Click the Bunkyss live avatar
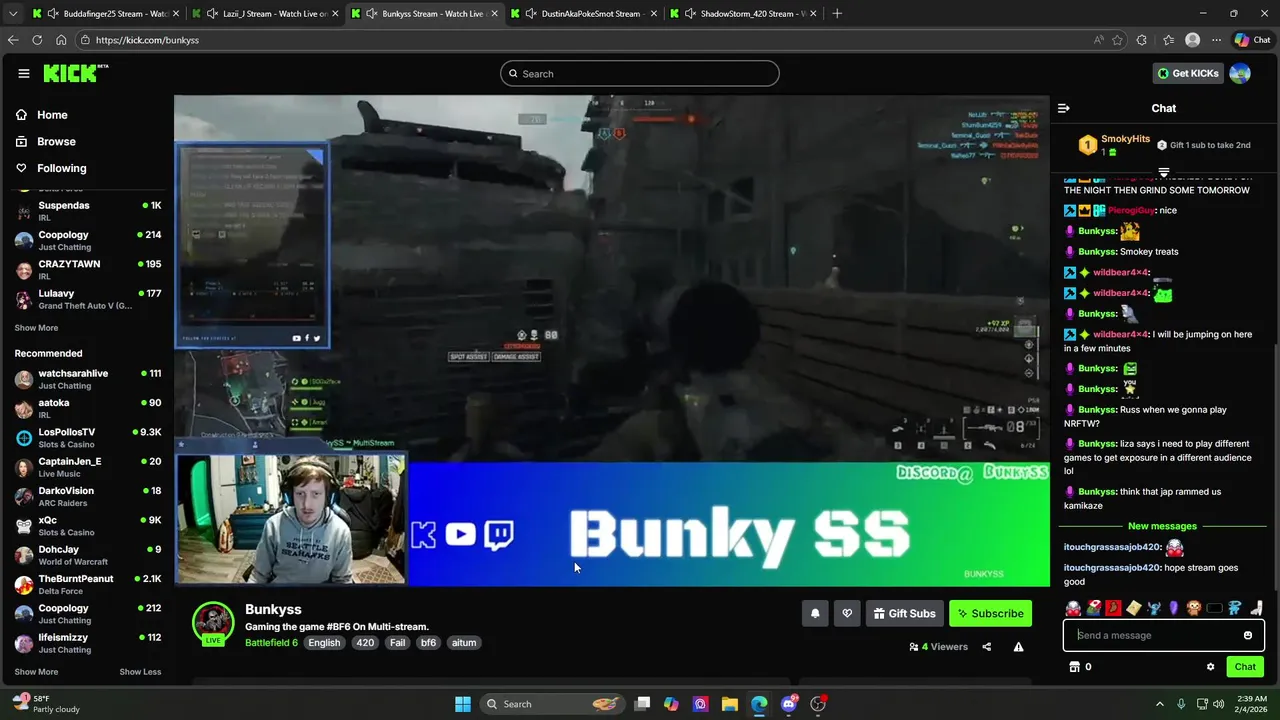The height and width of the screenshot is (720, 1280). click(x=213, y=622)
